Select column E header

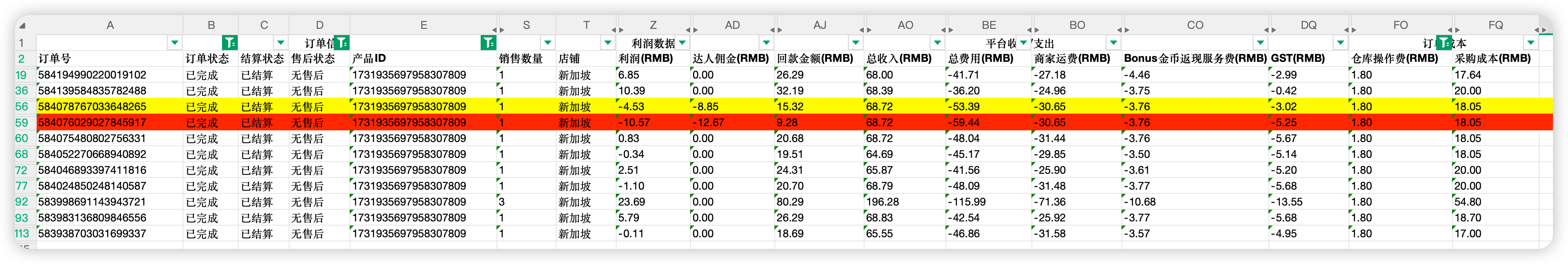424,25
